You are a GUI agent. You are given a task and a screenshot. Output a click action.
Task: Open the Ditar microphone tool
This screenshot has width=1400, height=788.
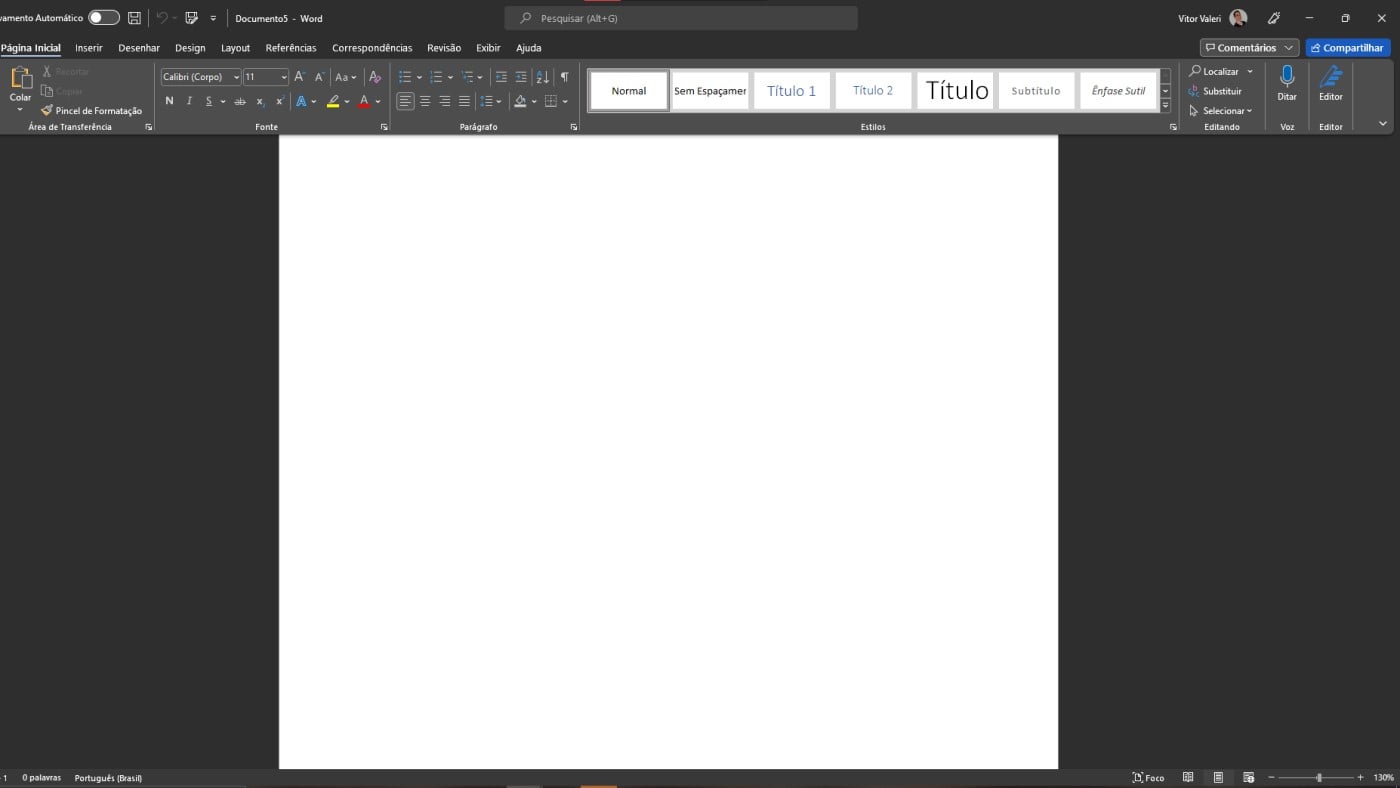coord(1287,88)
